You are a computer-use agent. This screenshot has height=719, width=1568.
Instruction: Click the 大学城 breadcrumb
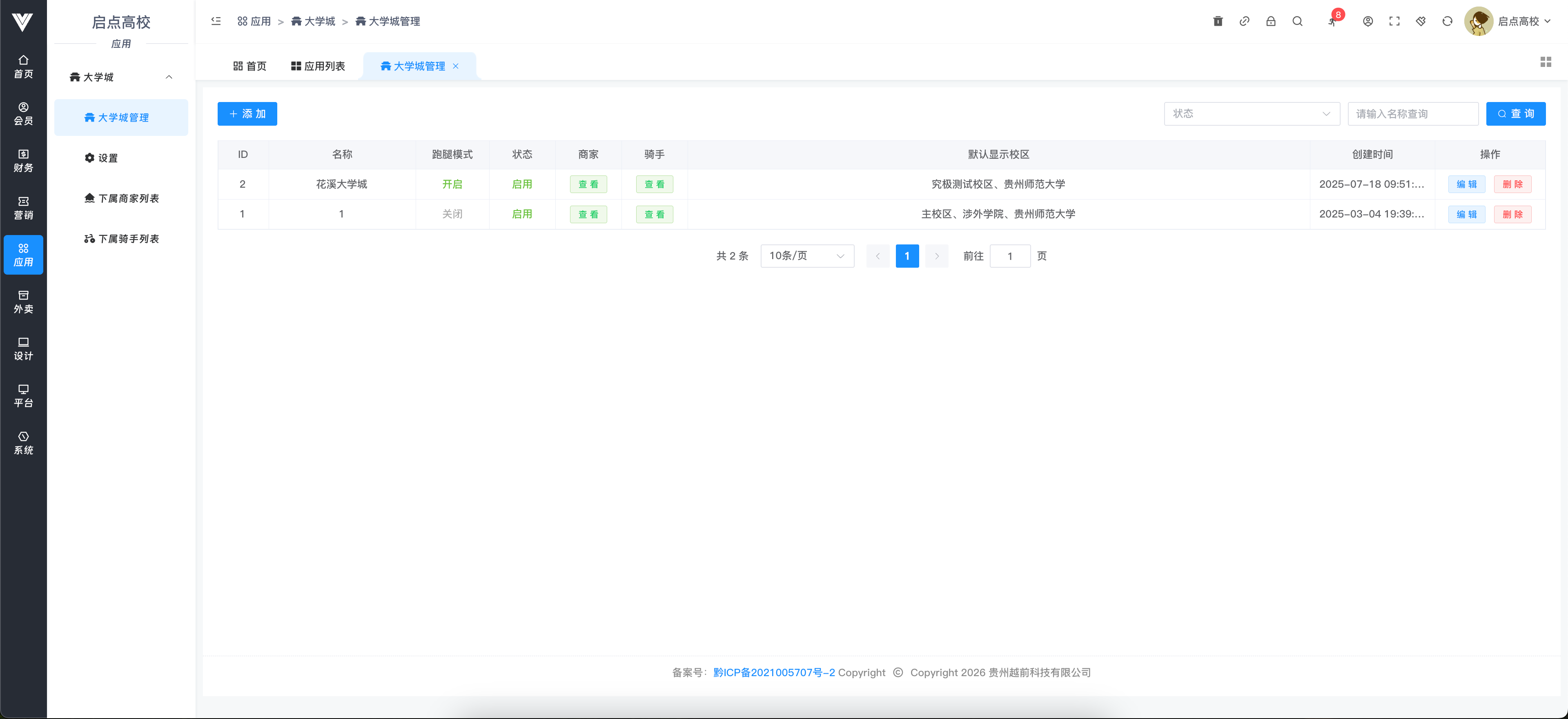point(313,21)
